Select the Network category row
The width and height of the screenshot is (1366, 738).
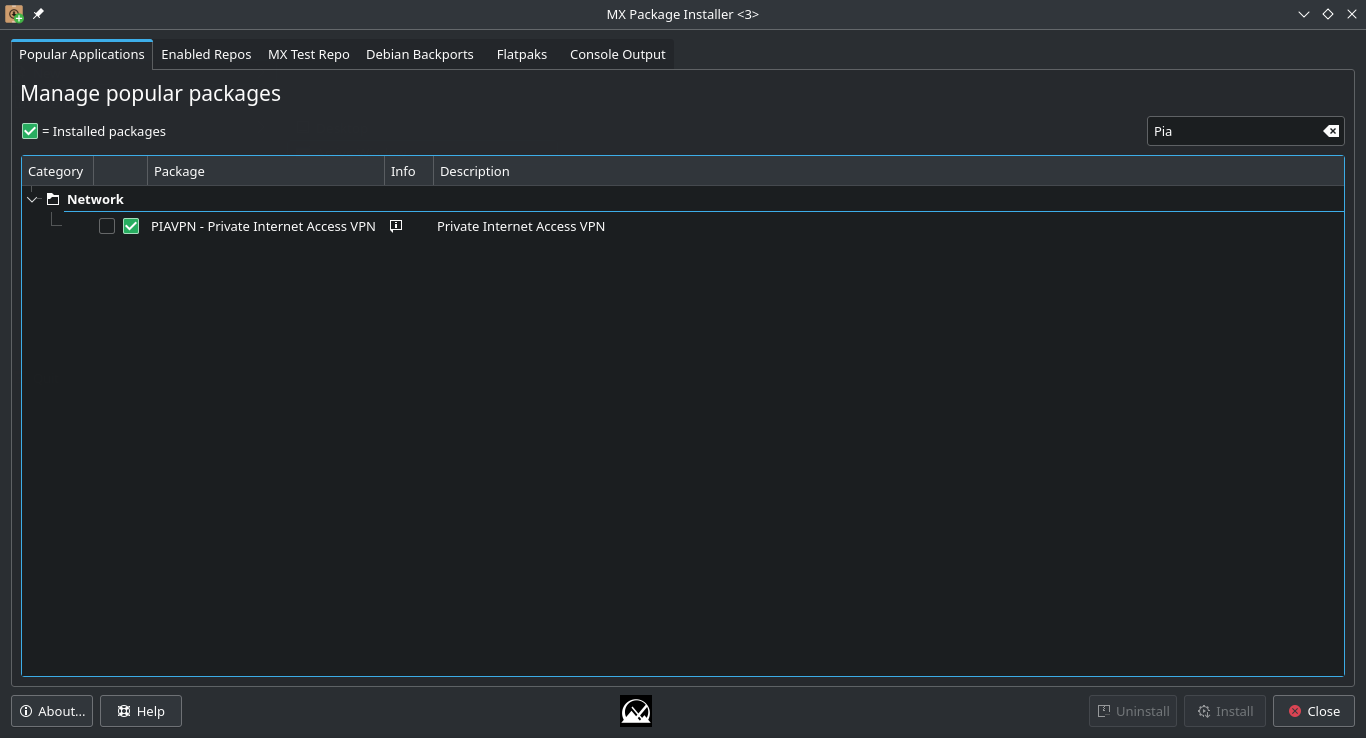click(x=683, y=199)
